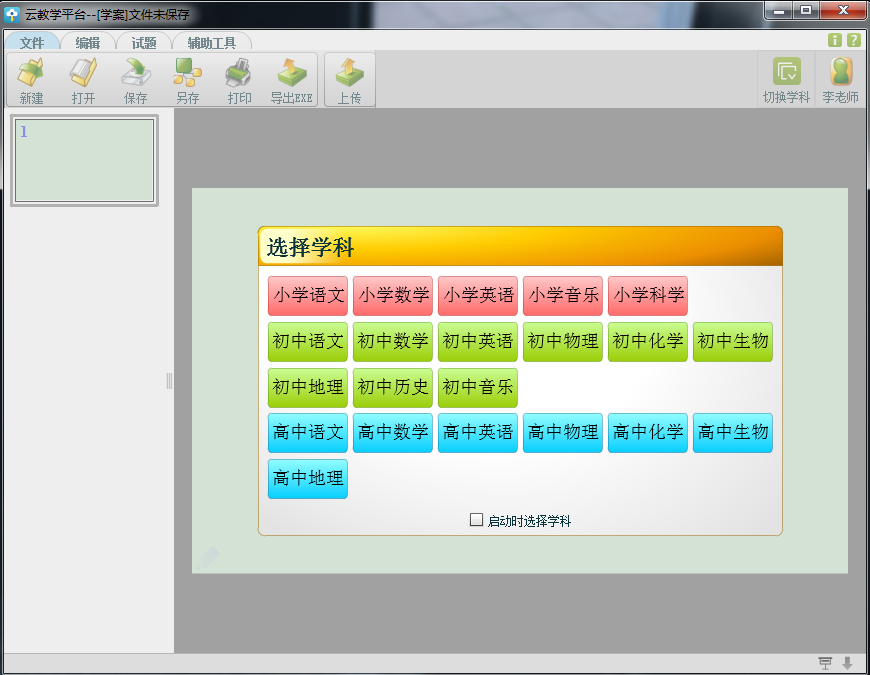Switch to the 编辑 tab
This screenshot has height=675, width=870.
coord(88,43)
